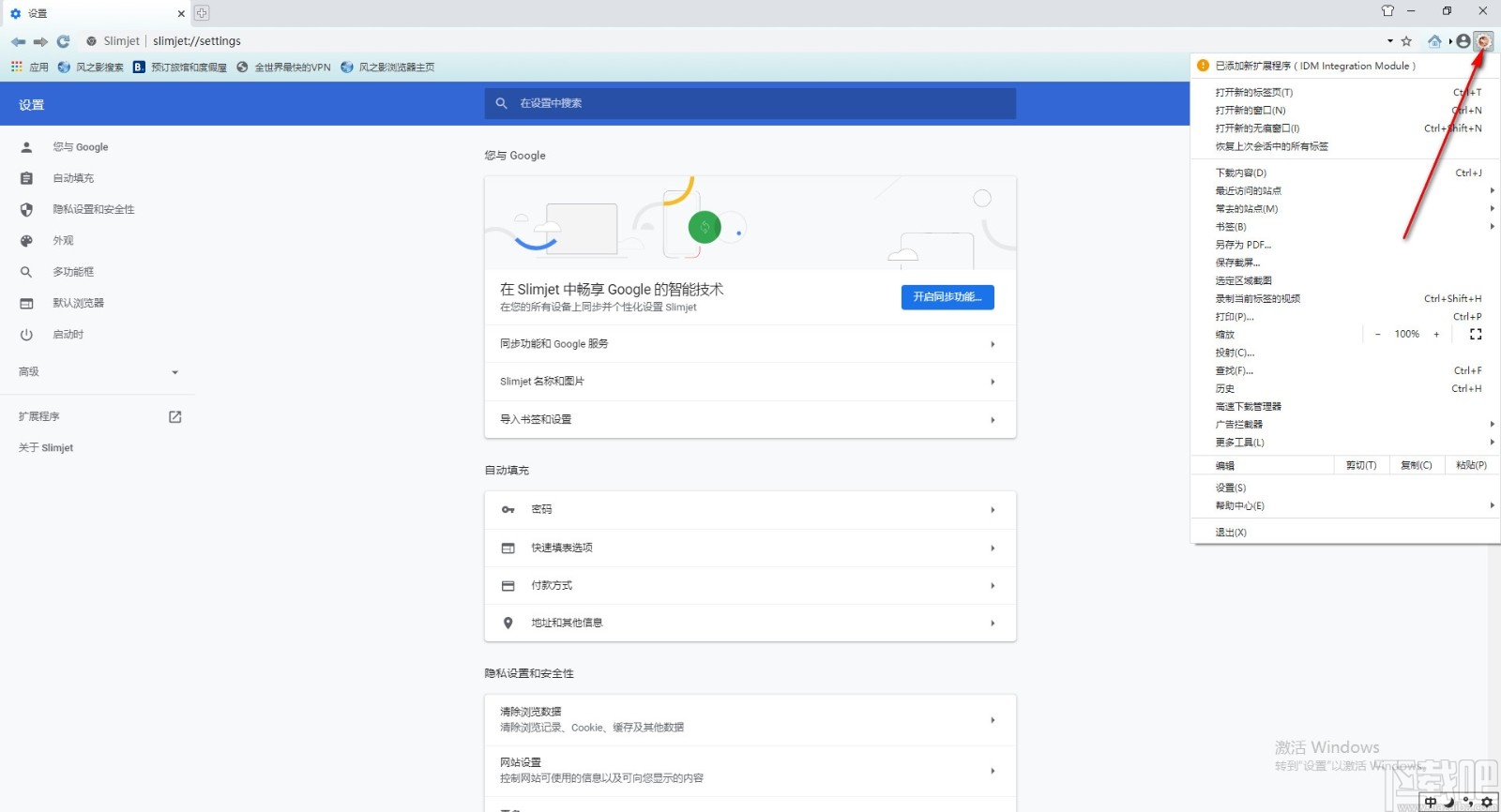
Task: Choose 保存截屏 from the menu
Action: coord(1345,263)
